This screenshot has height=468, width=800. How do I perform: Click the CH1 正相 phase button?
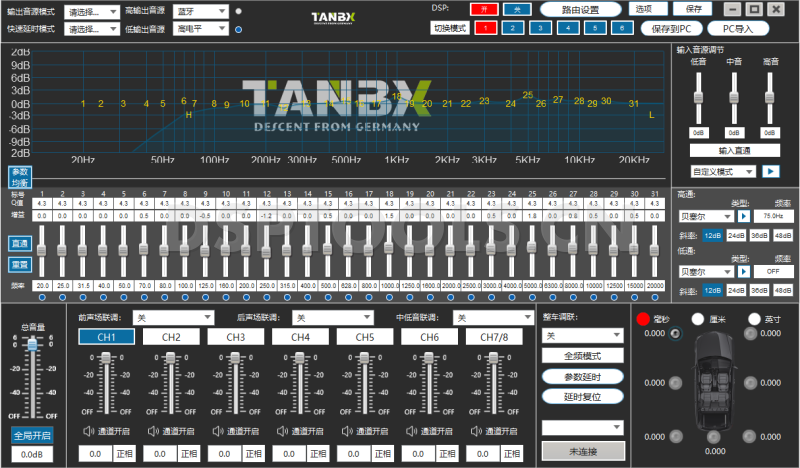point(124,453)
